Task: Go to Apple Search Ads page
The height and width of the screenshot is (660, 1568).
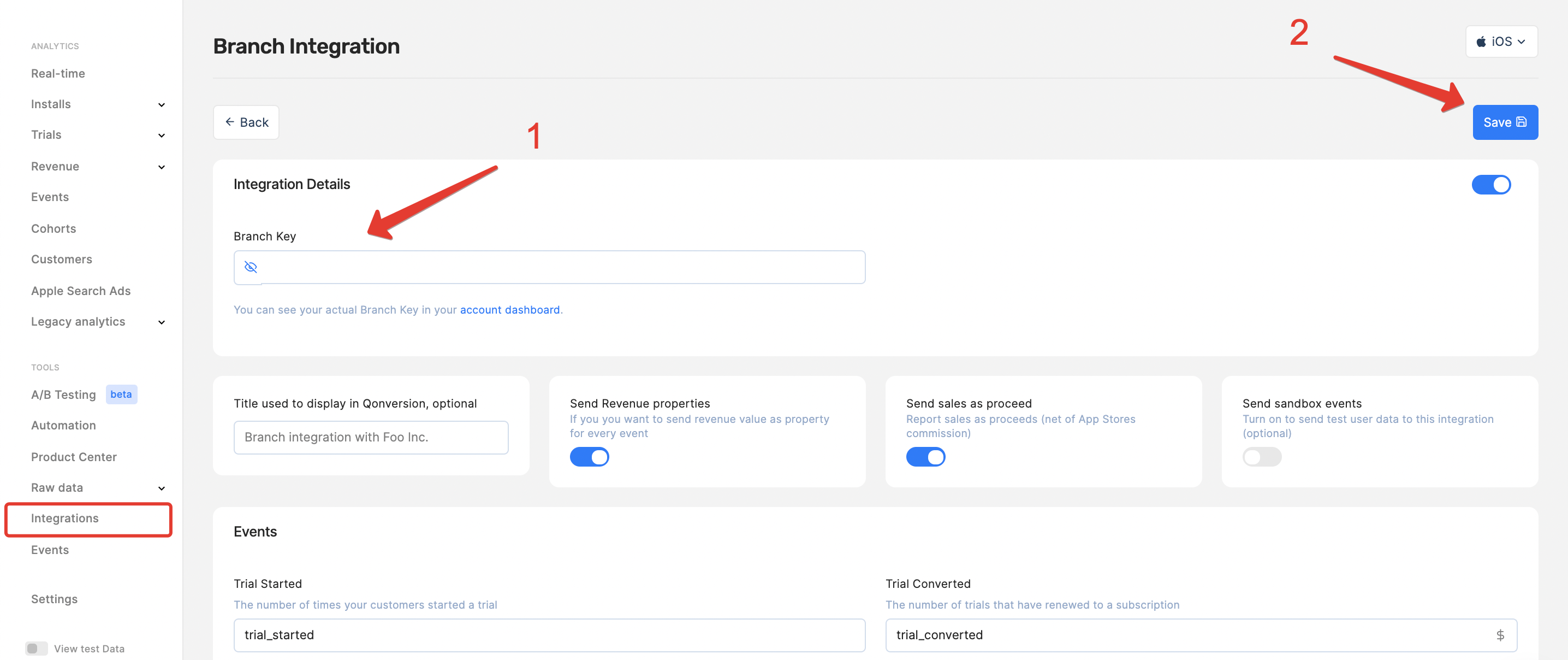Action: click(81, 291)
